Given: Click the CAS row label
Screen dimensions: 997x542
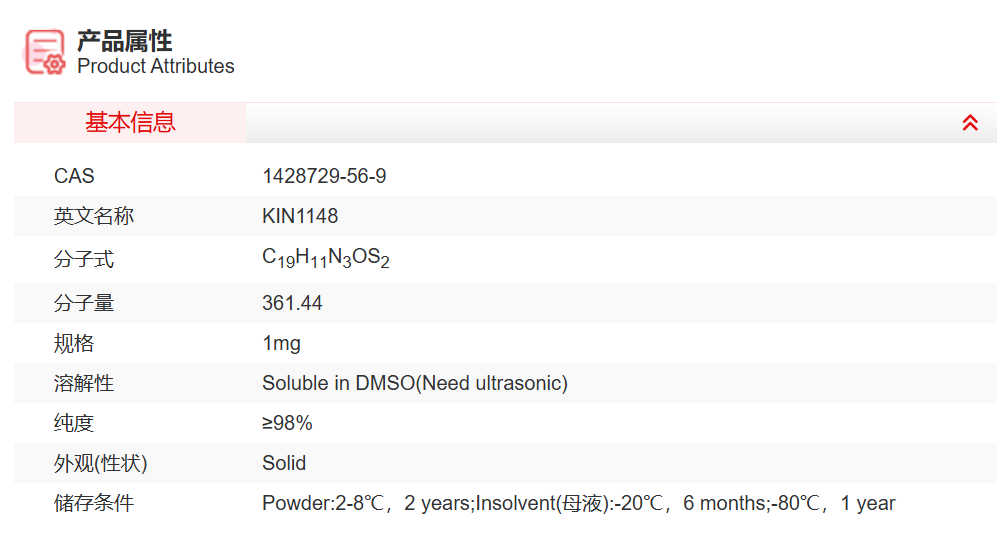Looking at the screenshot, I should coord(74,176).
